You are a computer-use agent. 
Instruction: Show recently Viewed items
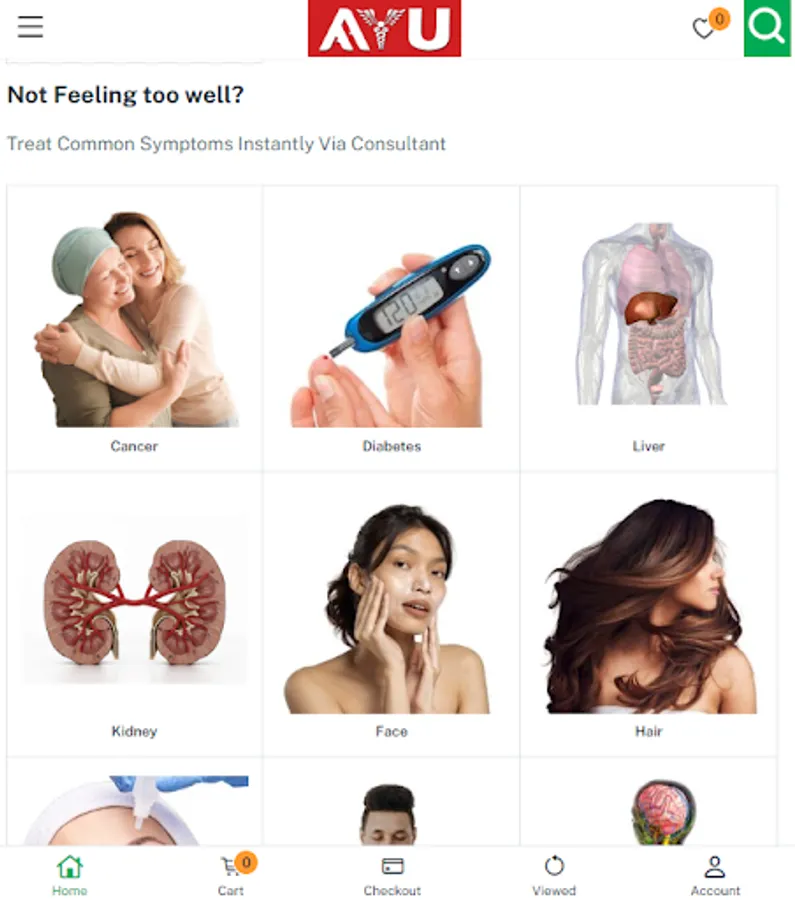click(x=553, y=875)
